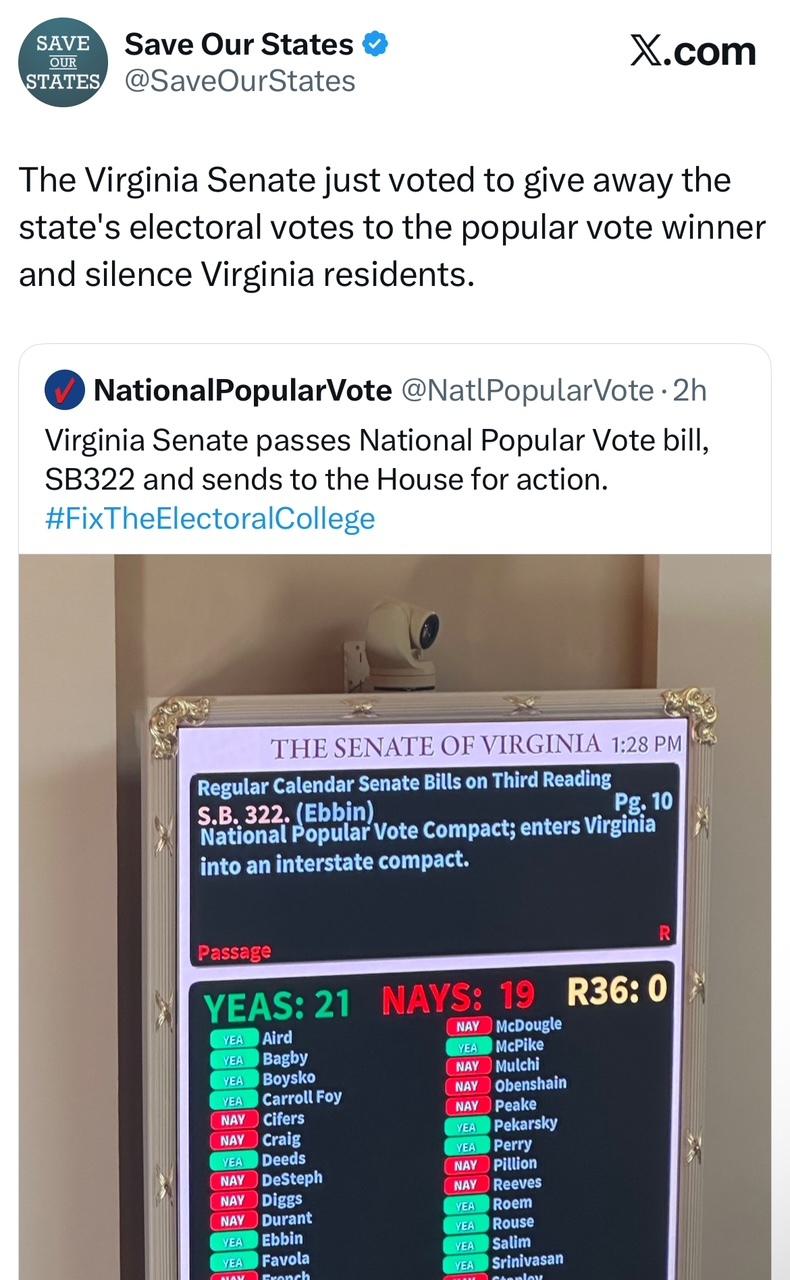Open the quoted post text about SB322
790x1280 pixels.
click(x=376, y=459)
